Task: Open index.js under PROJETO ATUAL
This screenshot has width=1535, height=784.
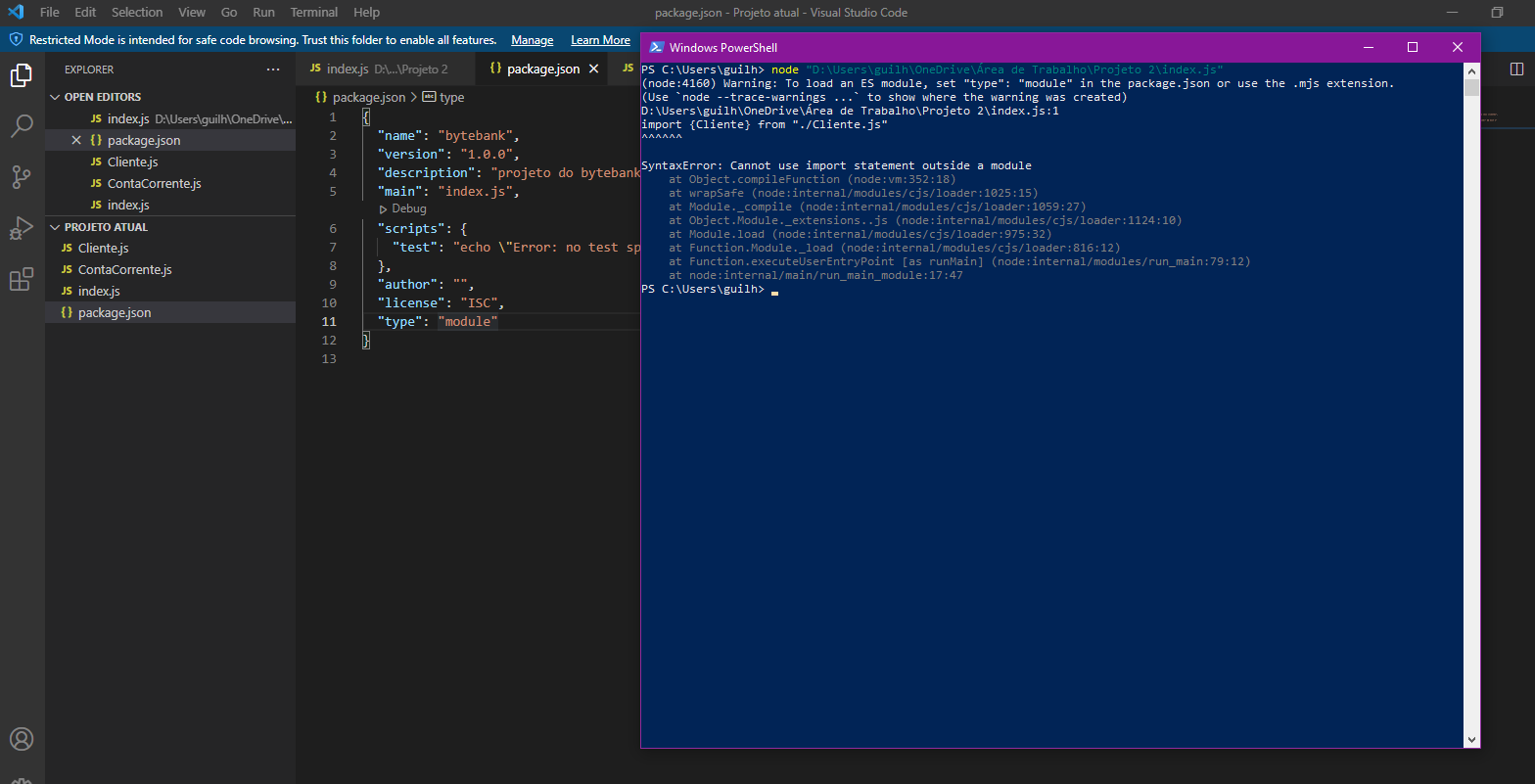Action: point(170,291)
